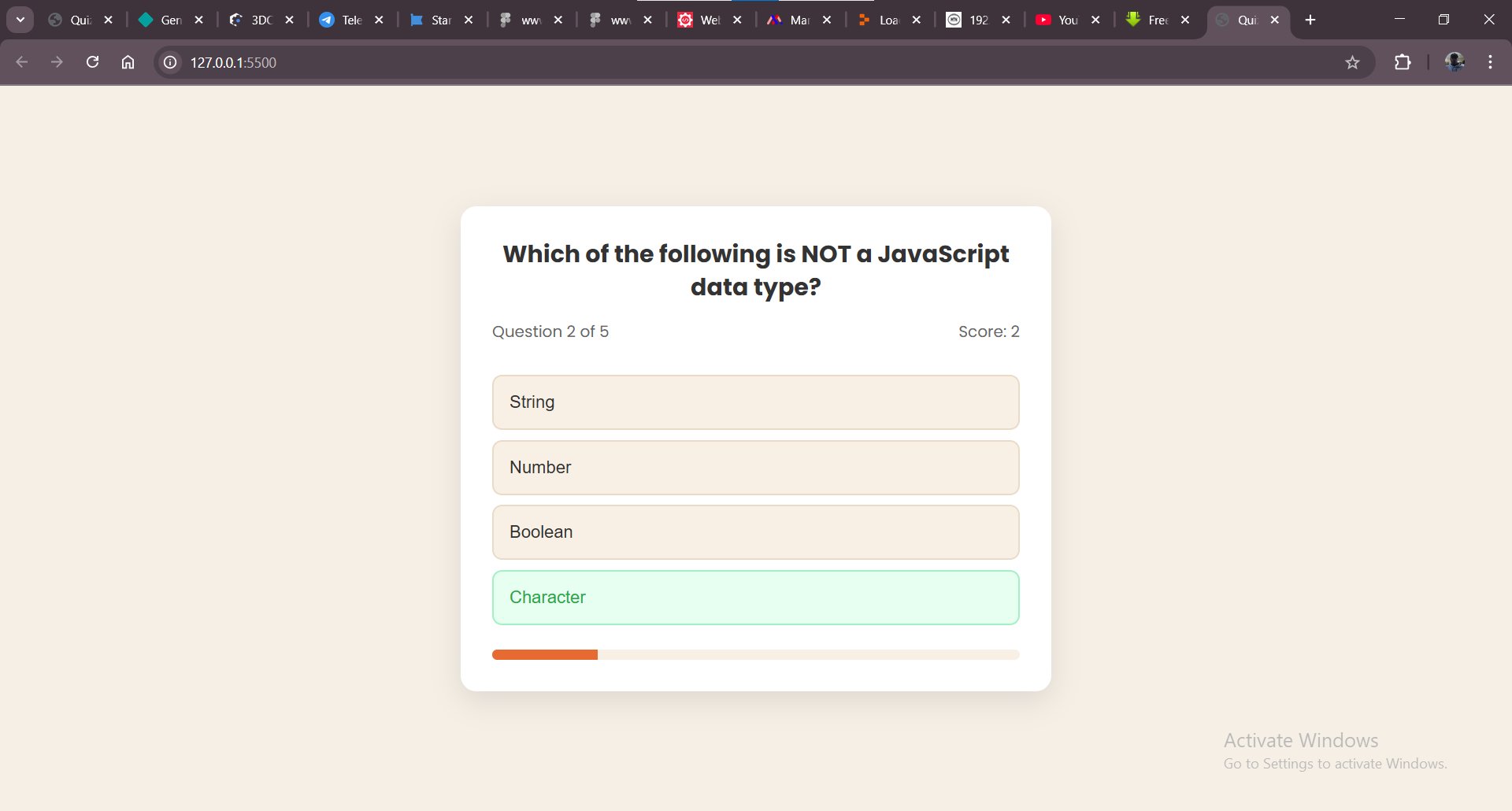View site information icon in address bar
This screenshot has height=811, width=1512.
(169, 62)
